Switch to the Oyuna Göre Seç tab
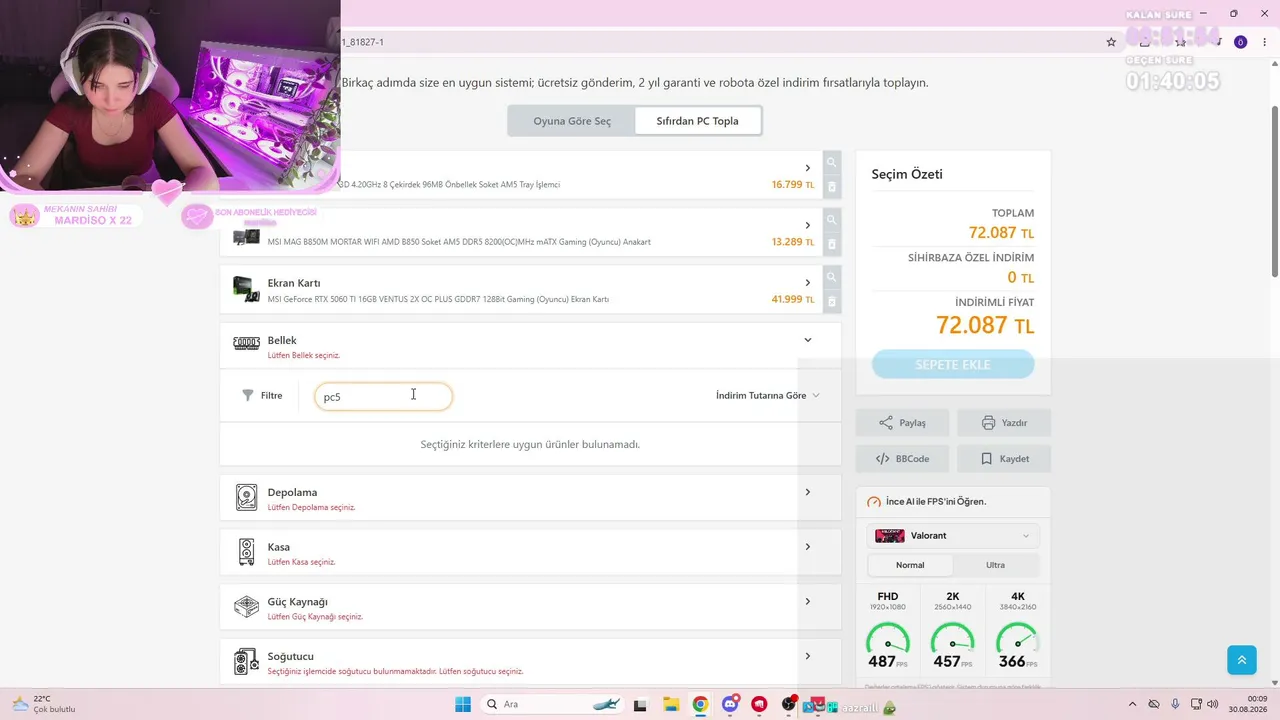This screenshot has width=1280, height=720. 572,121
